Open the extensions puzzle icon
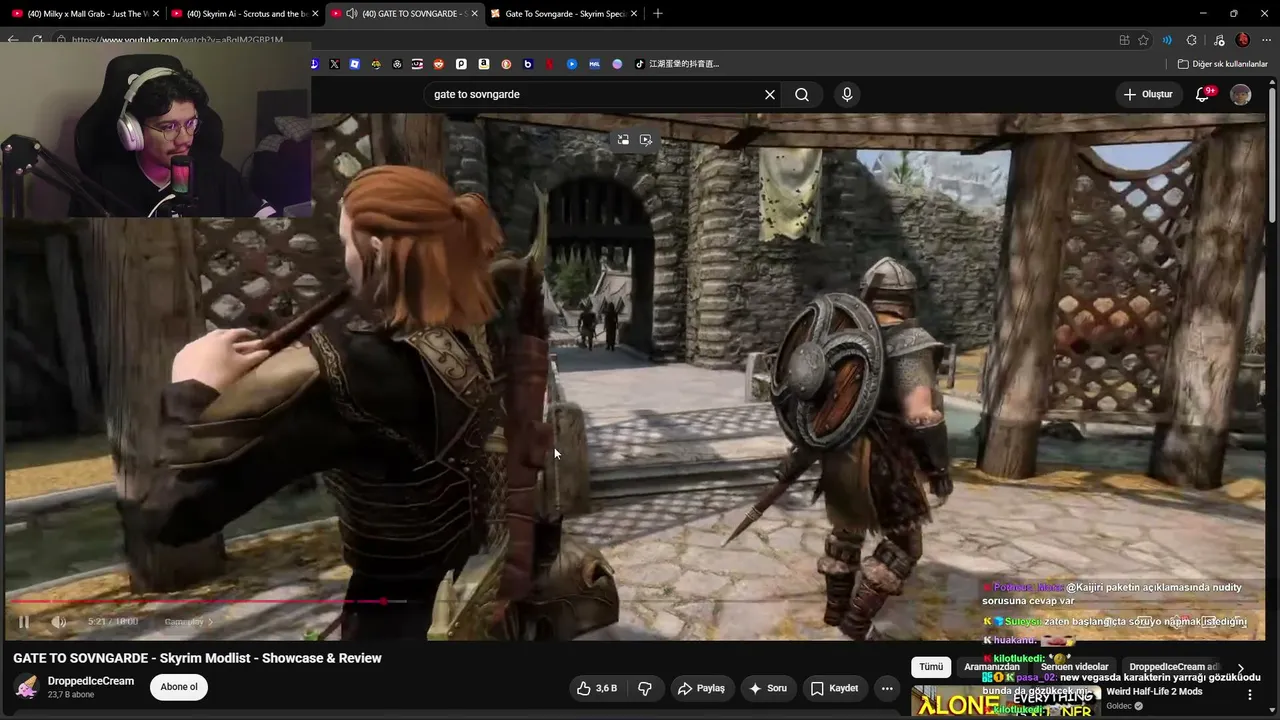1280x720 pixels. point(1191,40)
